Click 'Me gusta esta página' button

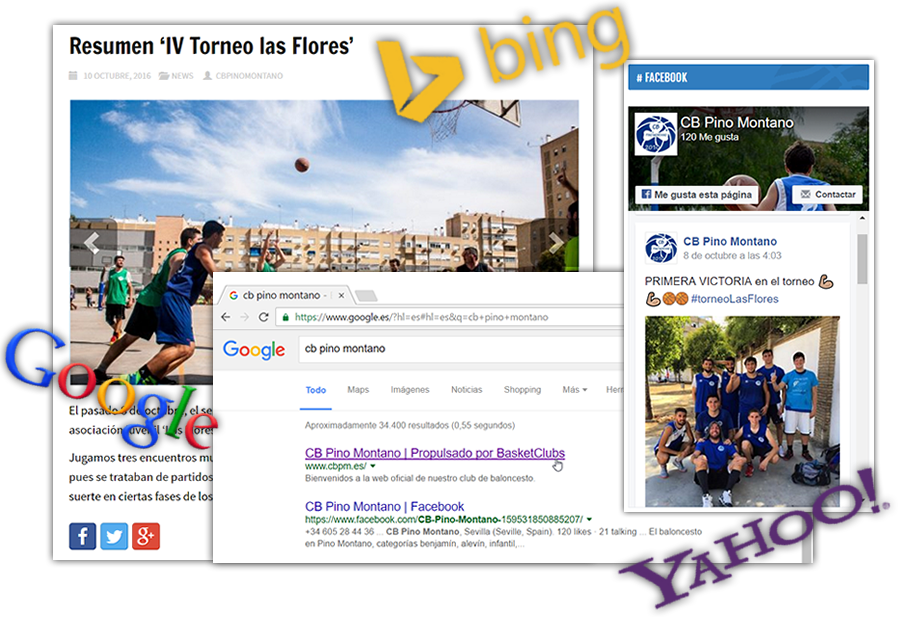[697, 195]
